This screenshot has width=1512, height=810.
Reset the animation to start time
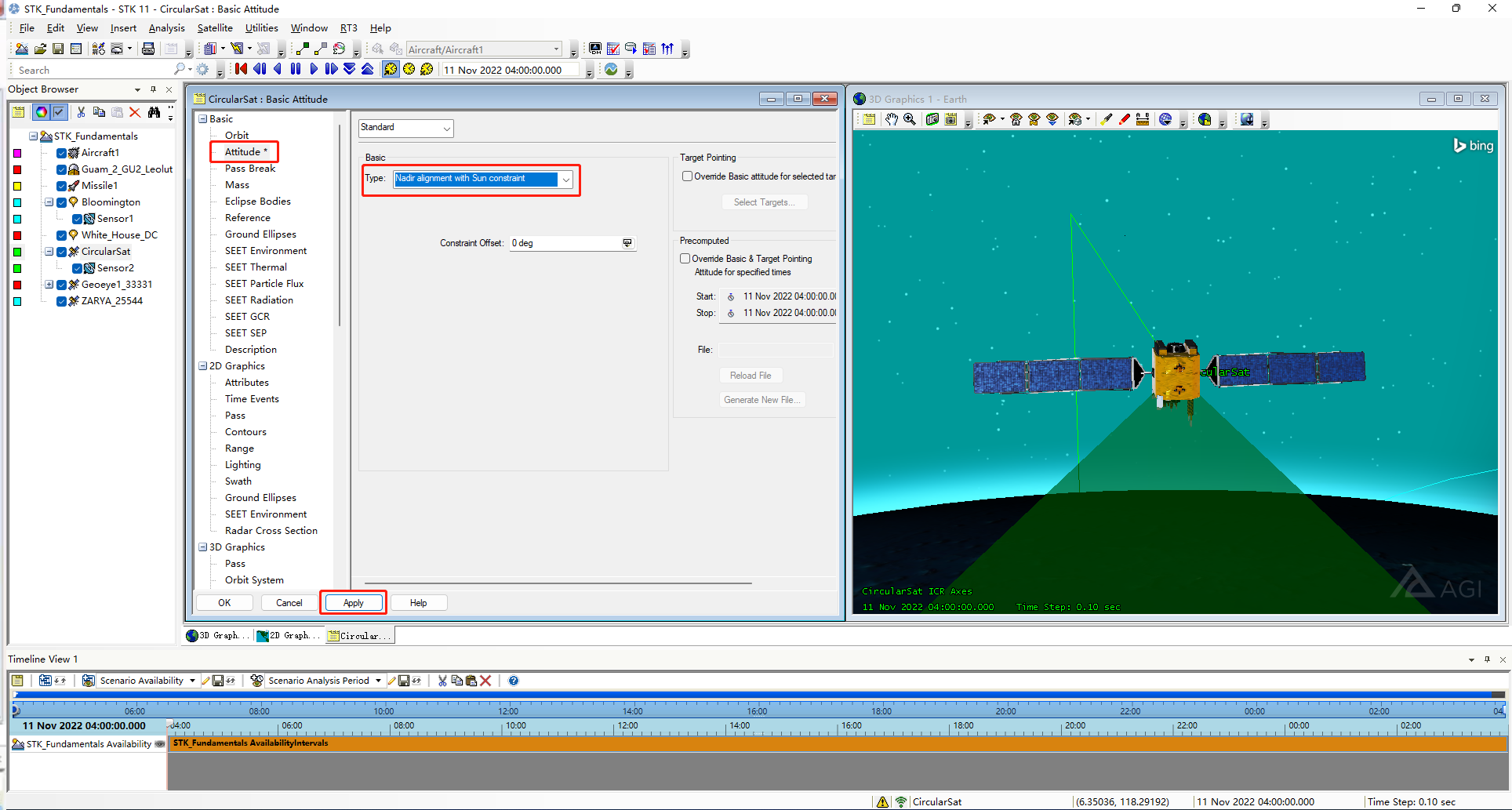click(x=240, y=69)
